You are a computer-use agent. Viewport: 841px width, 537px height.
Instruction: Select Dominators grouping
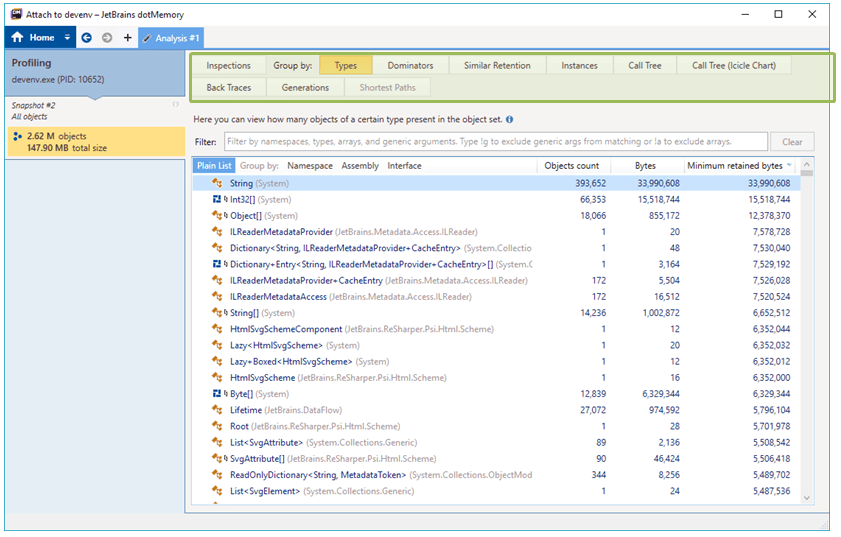coord(410,66)
